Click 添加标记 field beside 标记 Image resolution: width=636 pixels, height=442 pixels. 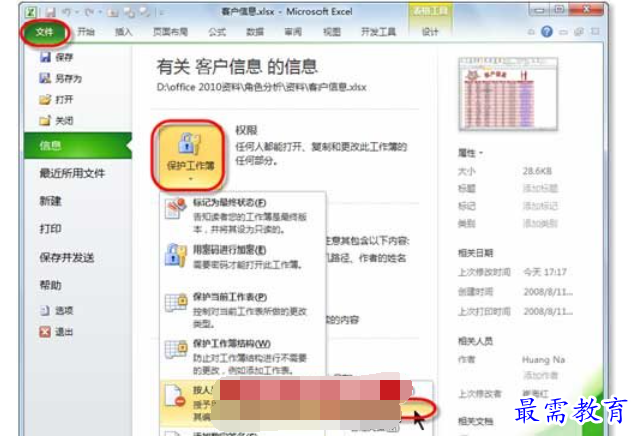tap(540, 206)
